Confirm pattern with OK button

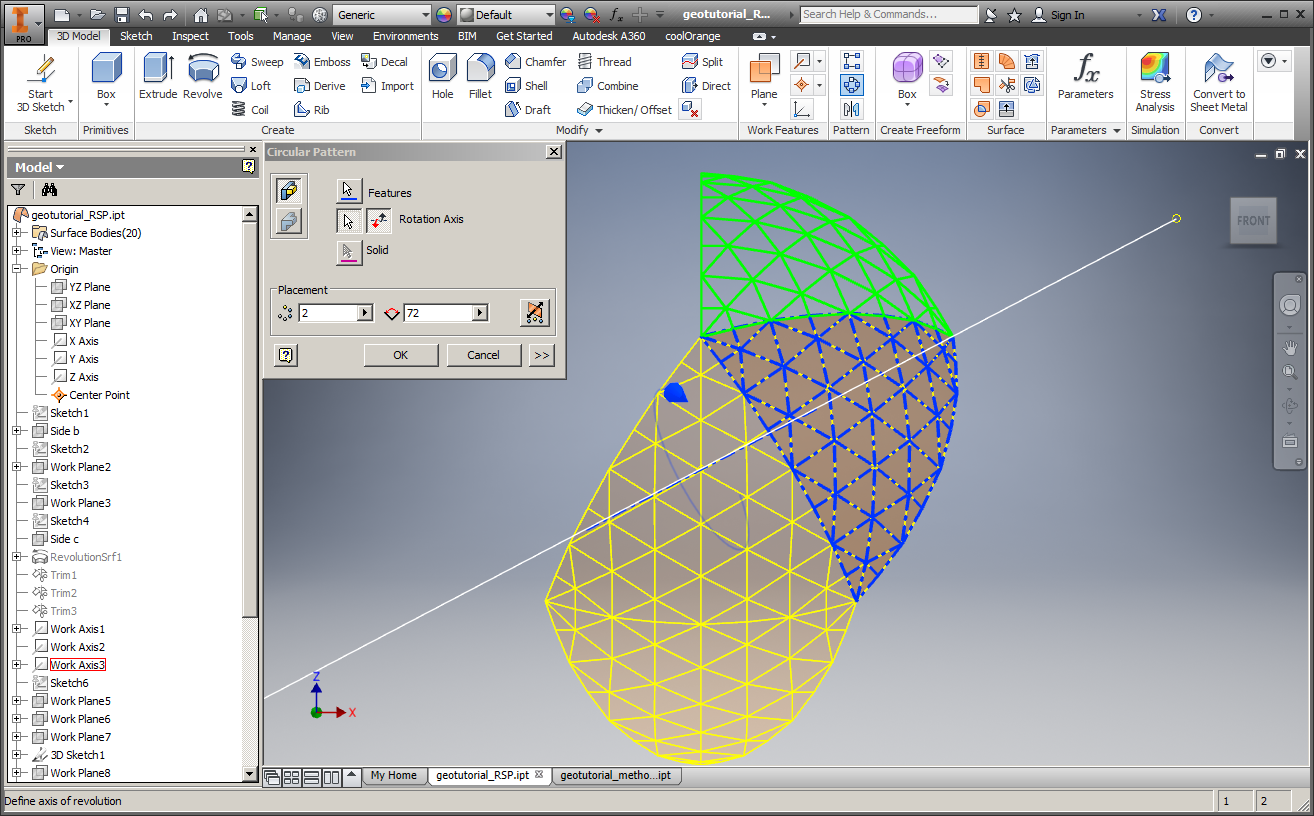(x=401, y=355)
